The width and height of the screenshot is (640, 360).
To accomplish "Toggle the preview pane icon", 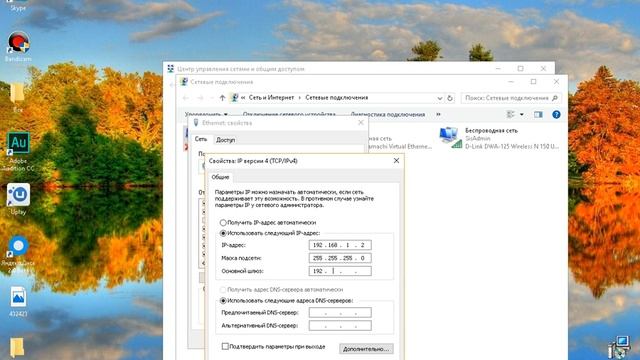I will pos(538,115).
